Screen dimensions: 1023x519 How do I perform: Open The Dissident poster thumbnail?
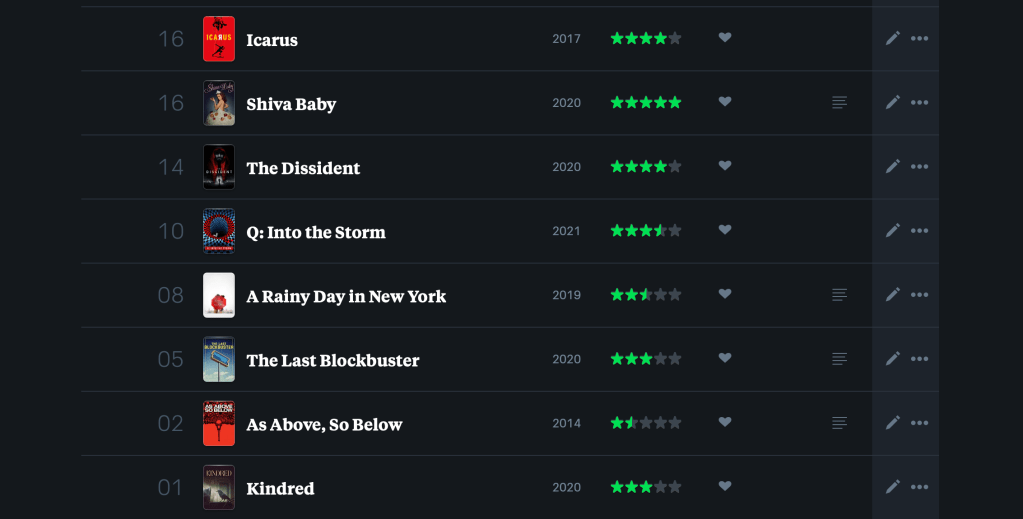(x=219, y=167)
